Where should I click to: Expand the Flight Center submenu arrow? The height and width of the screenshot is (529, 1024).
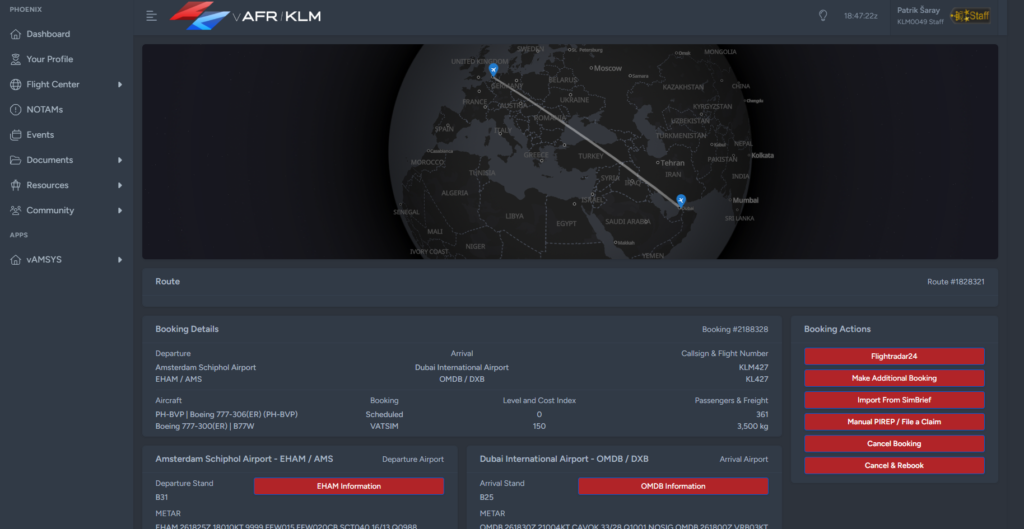click(120, 84)
